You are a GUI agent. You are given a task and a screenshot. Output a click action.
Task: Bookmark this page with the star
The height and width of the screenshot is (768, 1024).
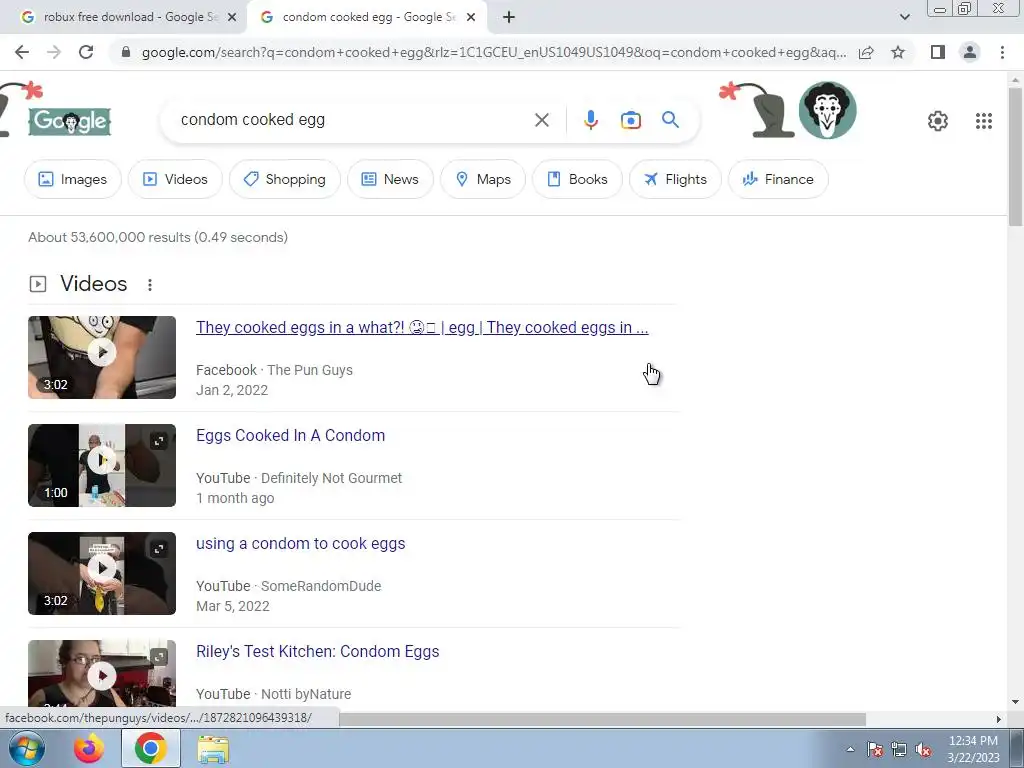coord(898,52)
